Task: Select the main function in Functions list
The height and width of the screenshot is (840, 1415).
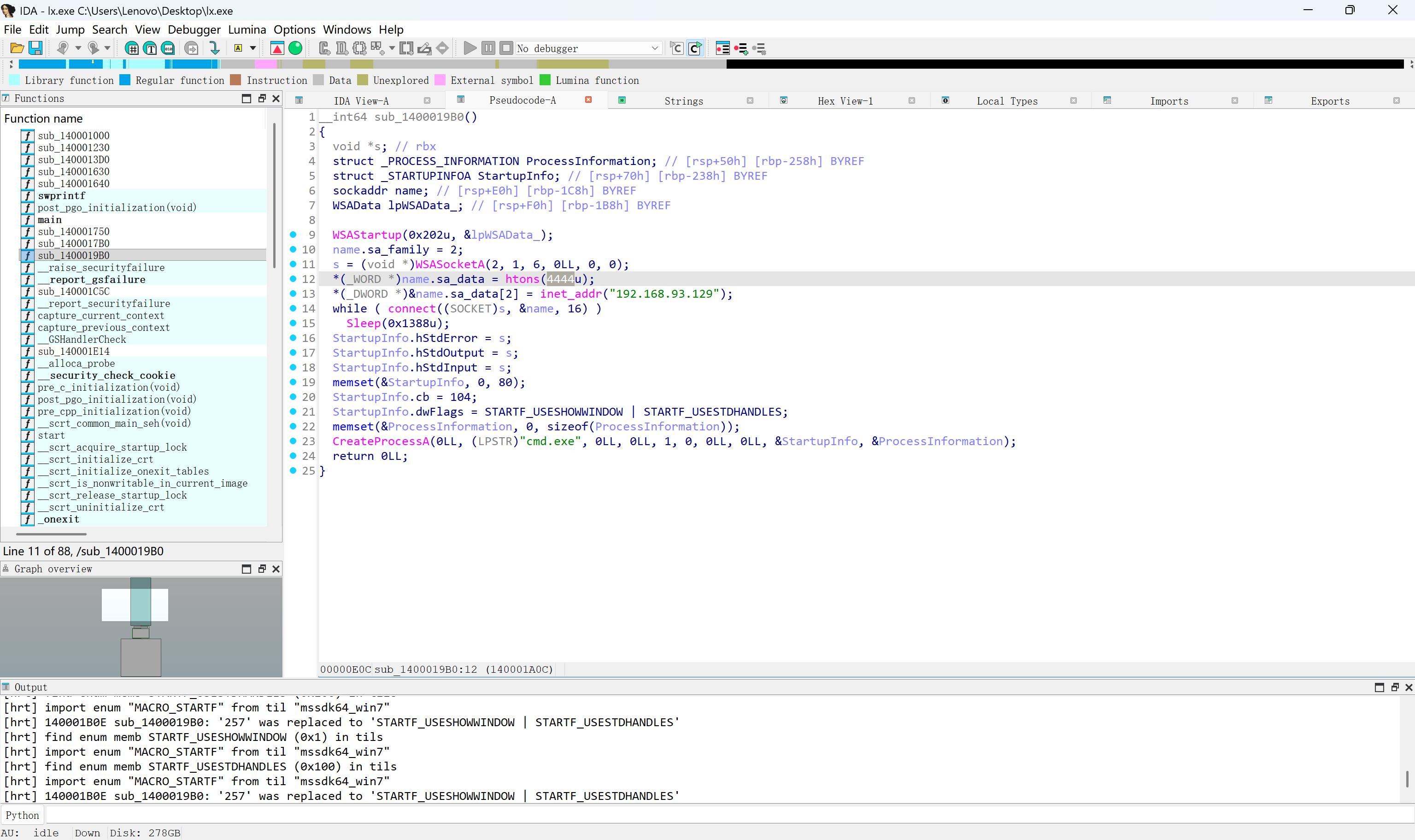Action: coord(50,220)
